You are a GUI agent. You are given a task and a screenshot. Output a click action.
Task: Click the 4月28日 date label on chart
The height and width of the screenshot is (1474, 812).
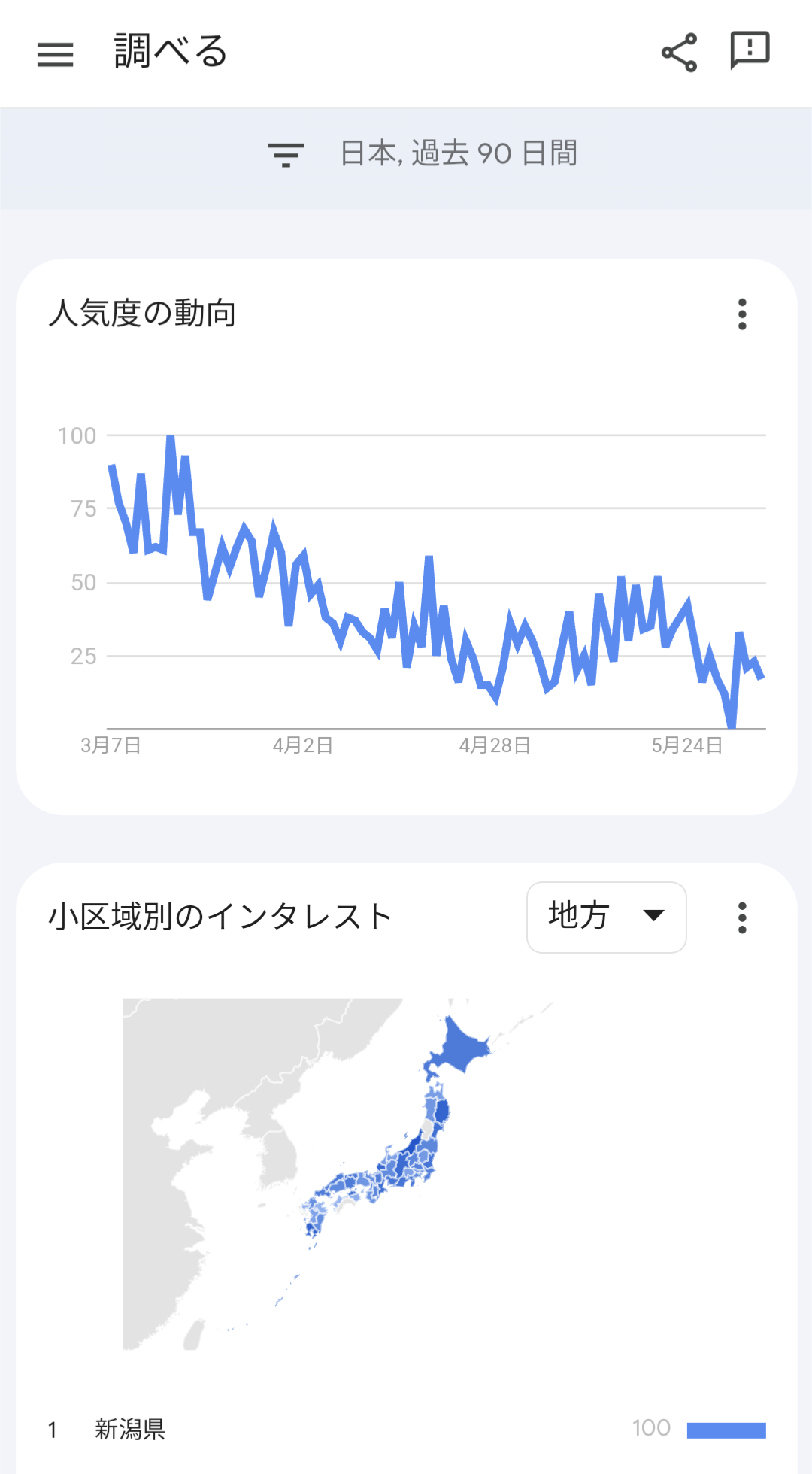tap(495, 745)
